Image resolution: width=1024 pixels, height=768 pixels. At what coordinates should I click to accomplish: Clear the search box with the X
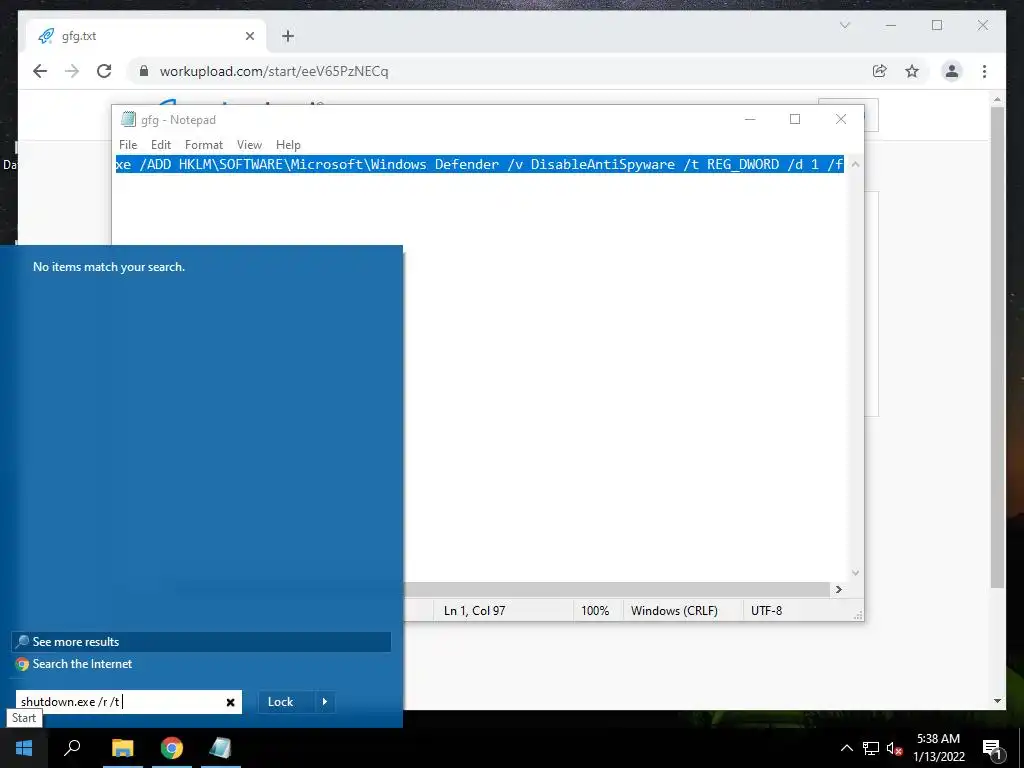tap(230, 702)
